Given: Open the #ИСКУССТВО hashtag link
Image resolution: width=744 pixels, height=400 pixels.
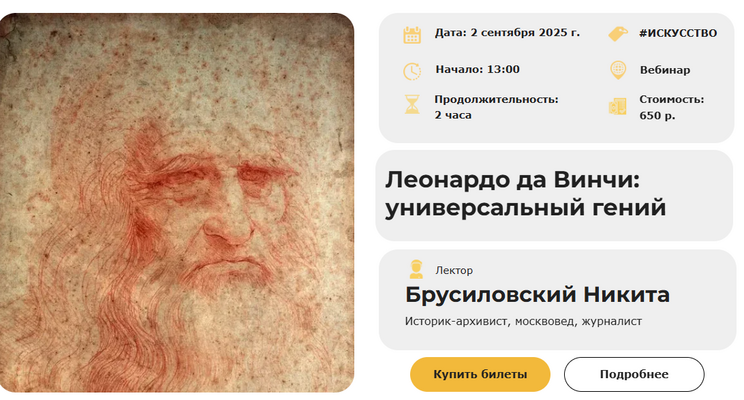Looking at the screenshot, I should (x=678, y=33).
